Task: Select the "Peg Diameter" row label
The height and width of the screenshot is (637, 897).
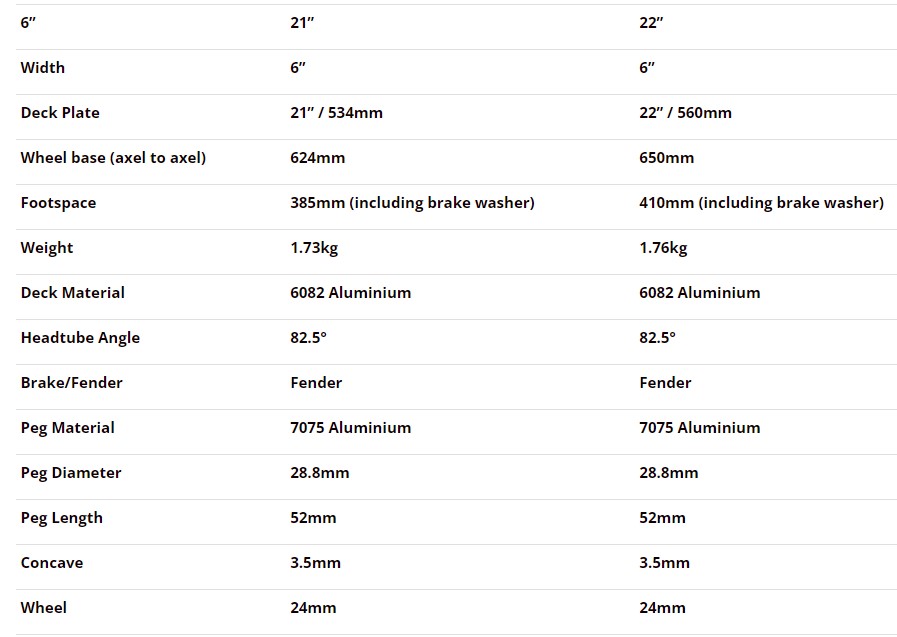Action: [71, 473]
